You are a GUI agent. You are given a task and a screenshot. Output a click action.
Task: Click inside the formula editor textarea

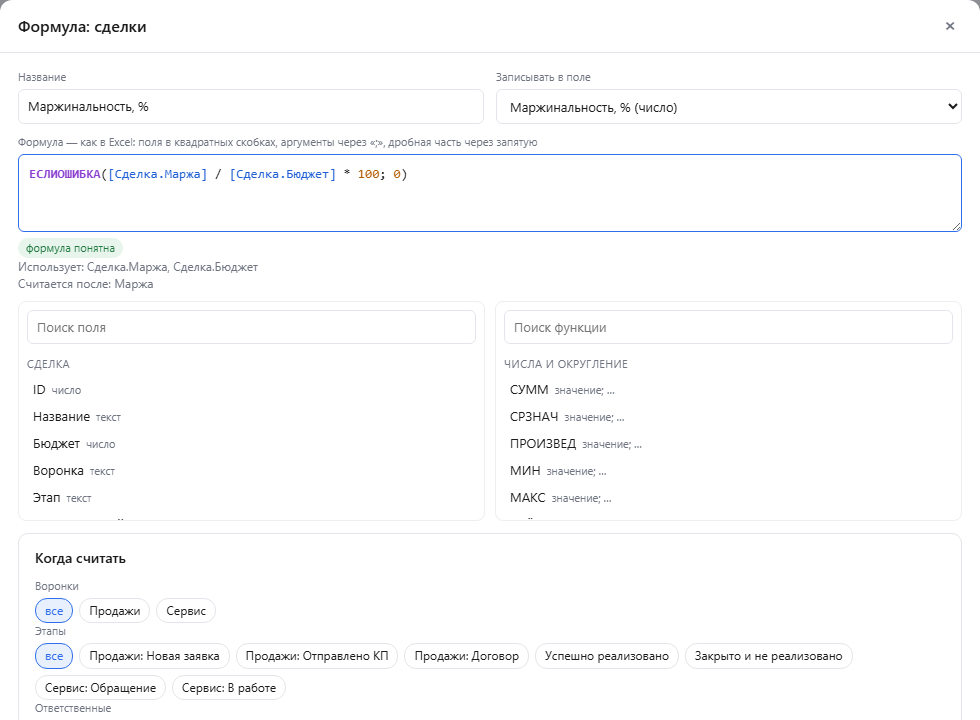(489, 193)
